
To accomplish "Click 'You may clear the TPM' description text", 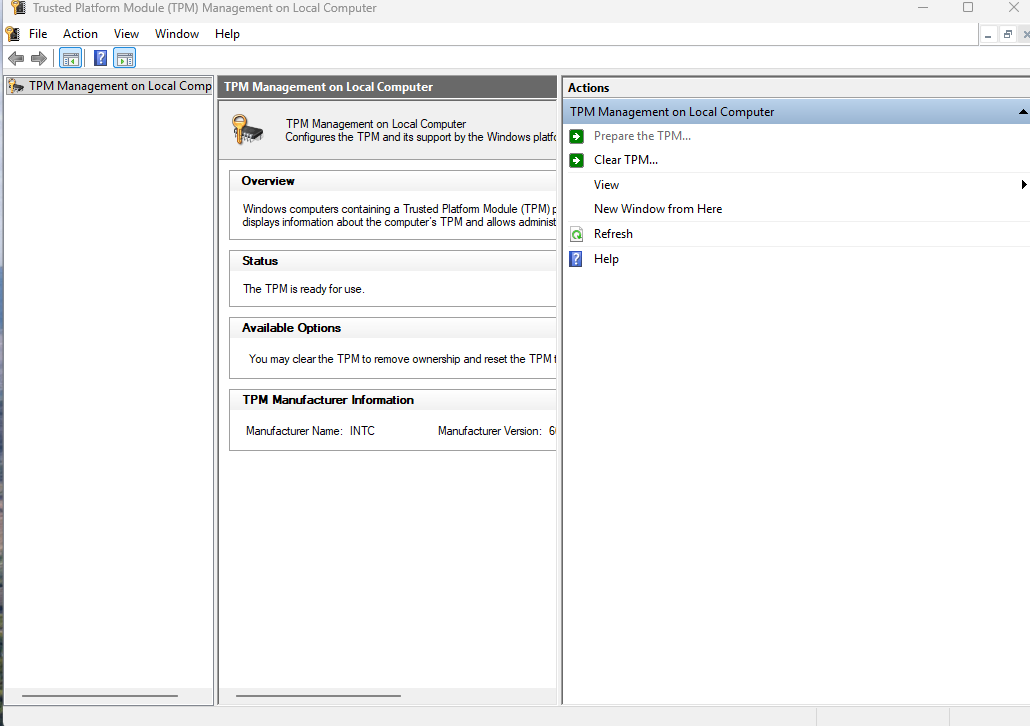I will click(402, 359).
